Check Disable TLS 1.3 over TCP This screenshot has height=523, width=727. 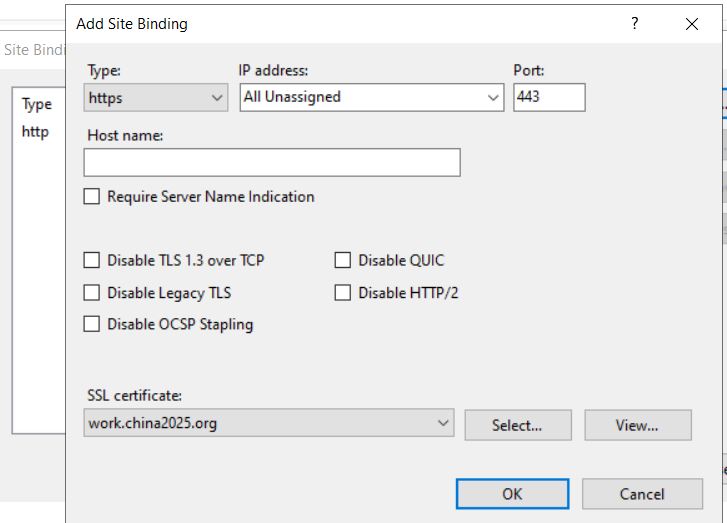[x=92, y=260]
